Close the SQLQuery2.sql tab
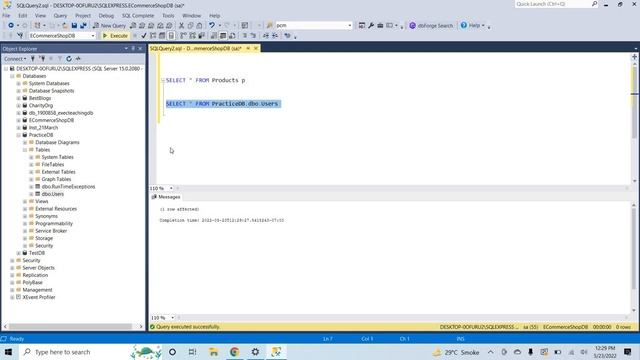 point(256,48)
